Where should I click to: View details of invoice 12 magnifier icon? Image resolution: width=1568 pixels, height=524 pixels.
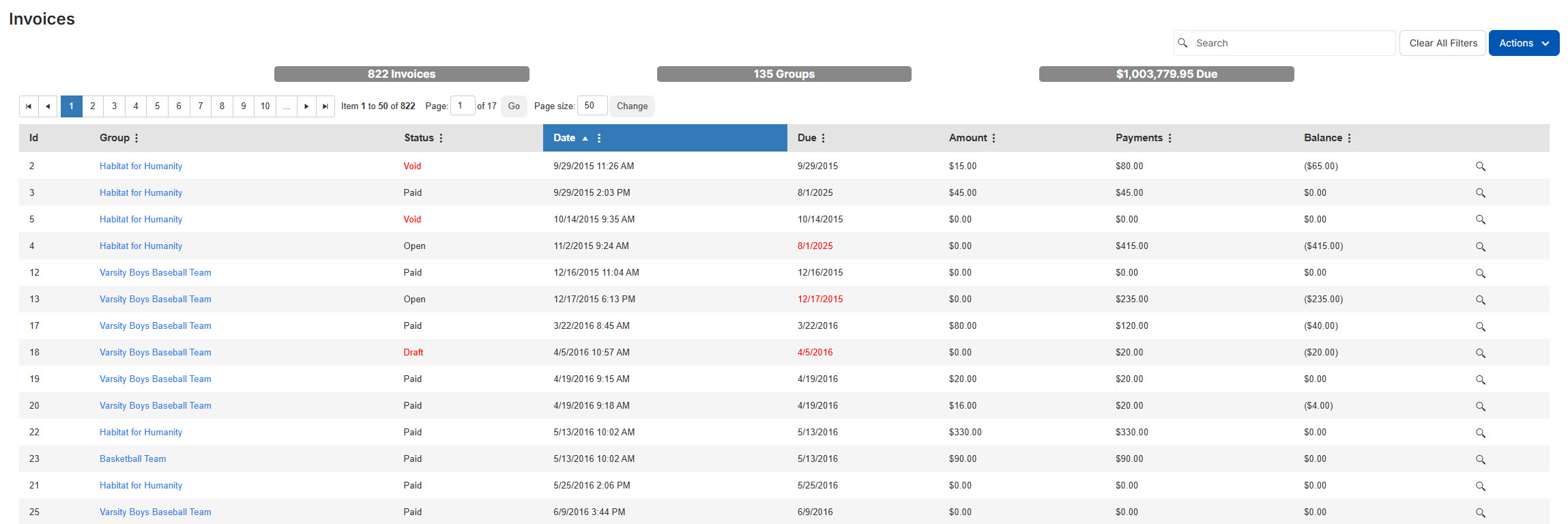click(1481, 273)
